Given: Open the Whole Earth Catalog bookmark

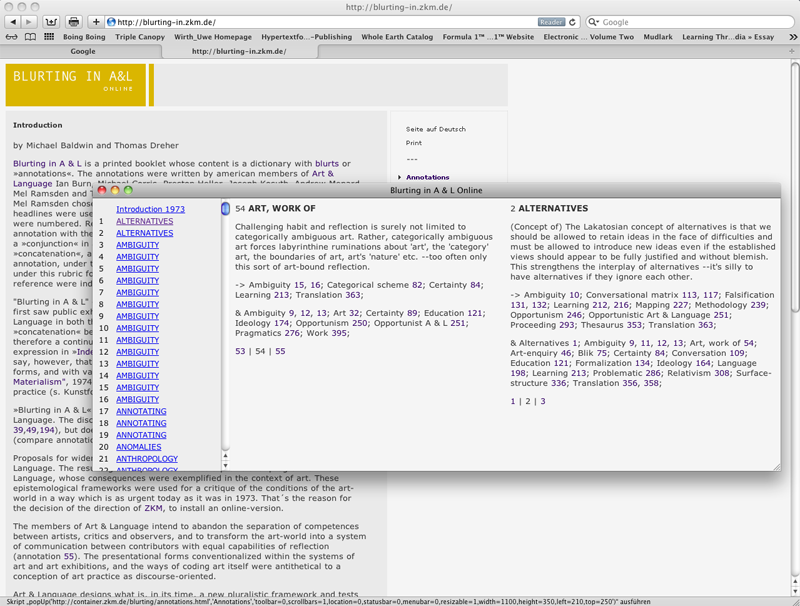Looking at the screenshot, I should pyautogui.click(x=397, y=37).
